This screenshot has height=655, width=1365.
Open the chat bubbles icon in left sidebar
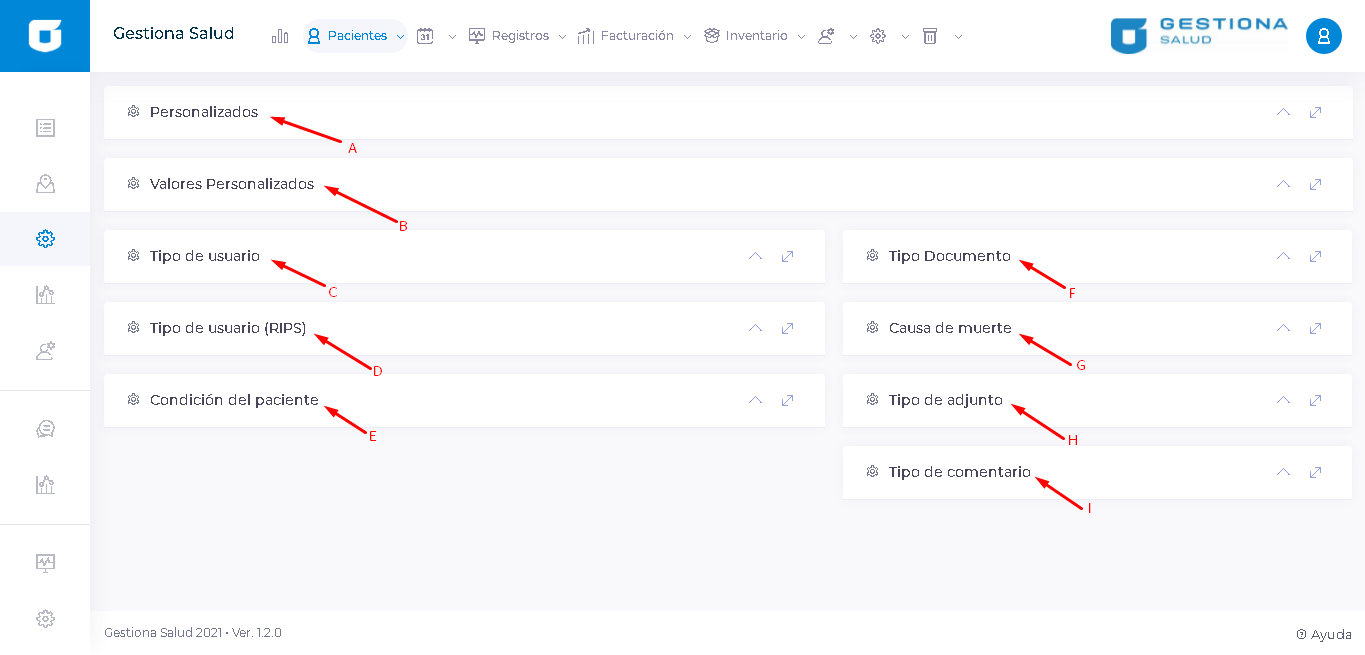[45, 429]
